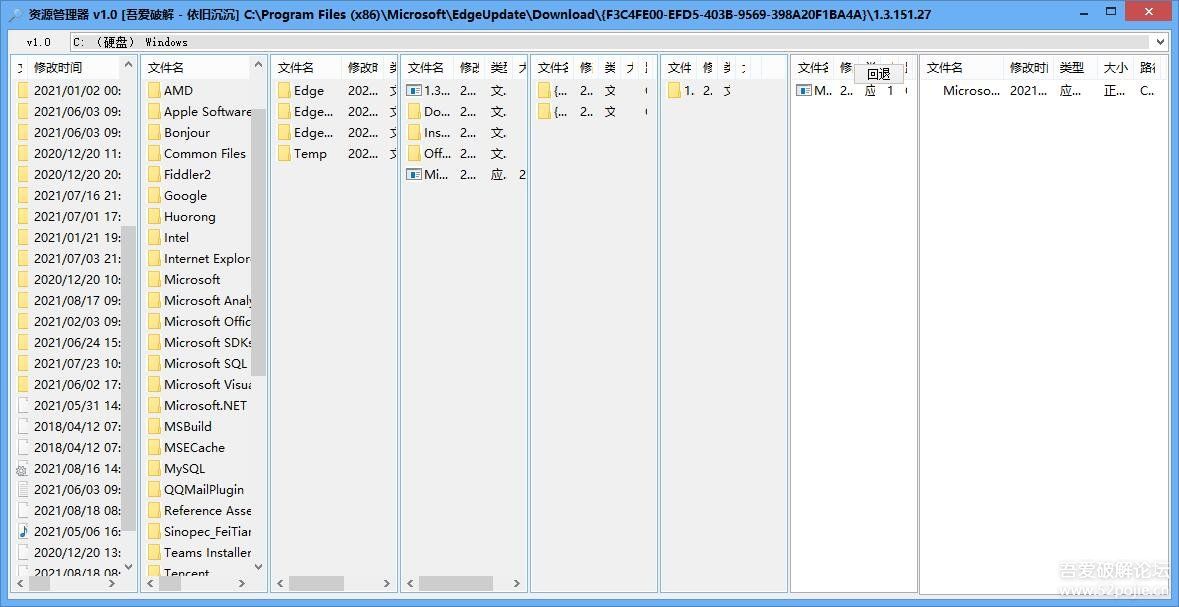
Task: Select the Microsoft Analy folder name
Action: 208,300
